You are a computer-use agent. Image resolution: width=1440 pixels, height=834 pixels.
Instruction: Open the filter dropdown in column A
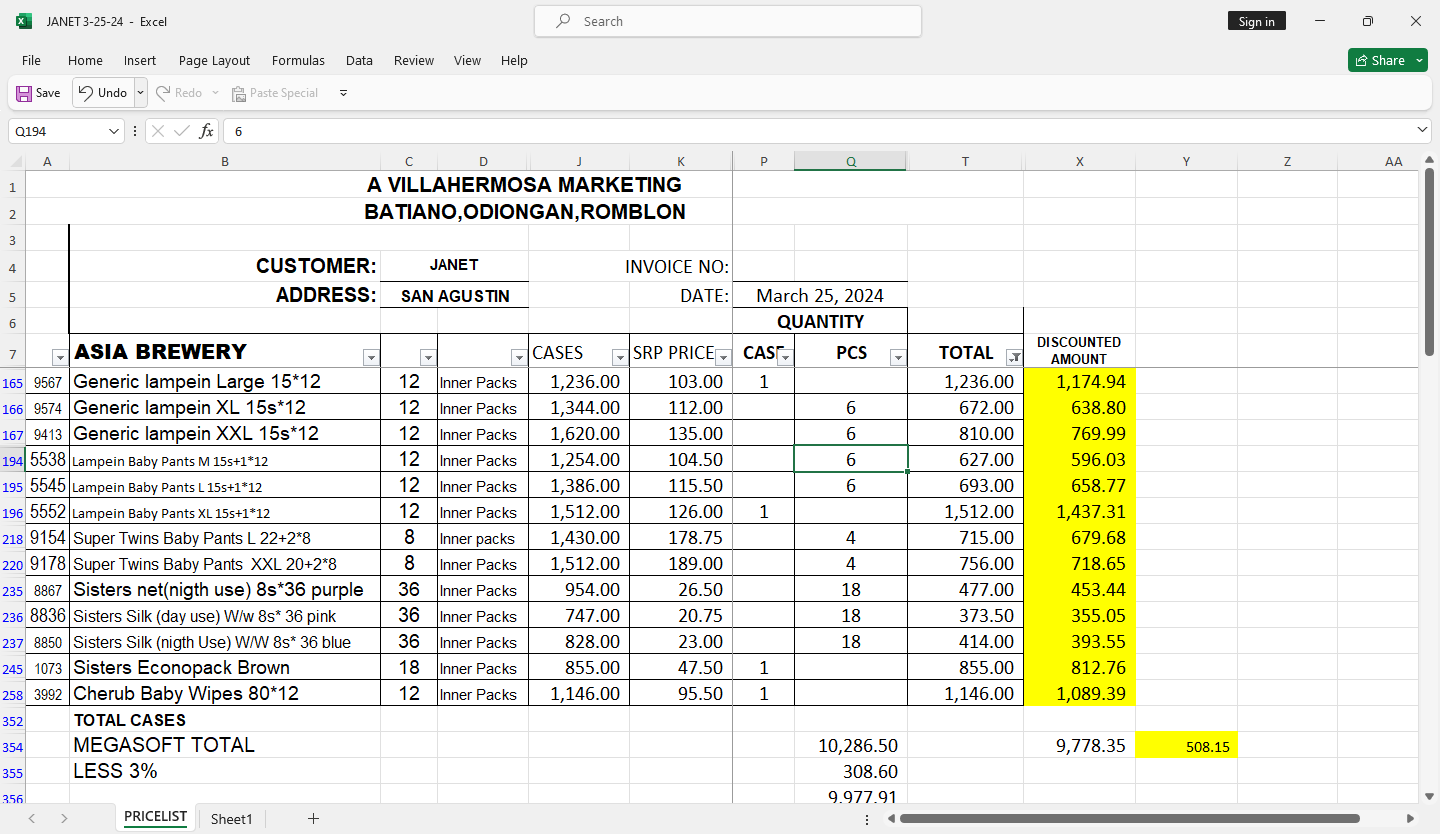tap(59, 357)
